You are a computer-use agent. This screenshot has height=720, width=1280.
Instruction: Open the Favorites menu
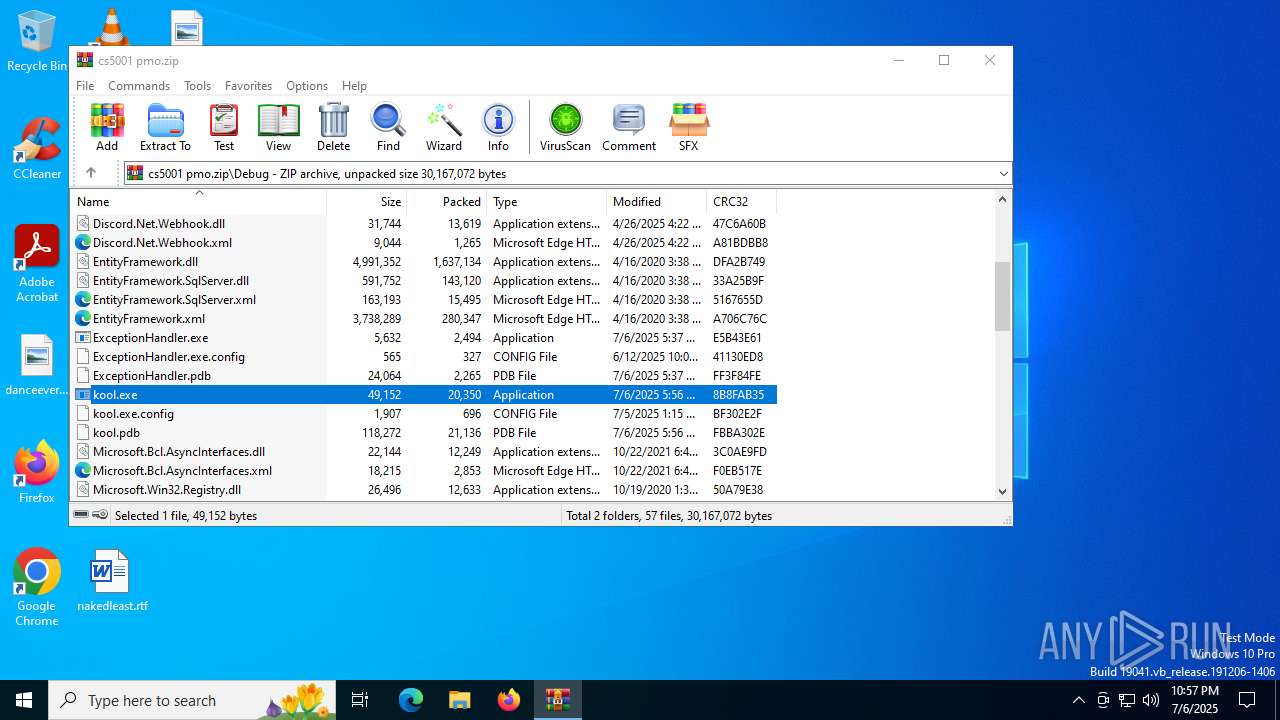point(248,86)
